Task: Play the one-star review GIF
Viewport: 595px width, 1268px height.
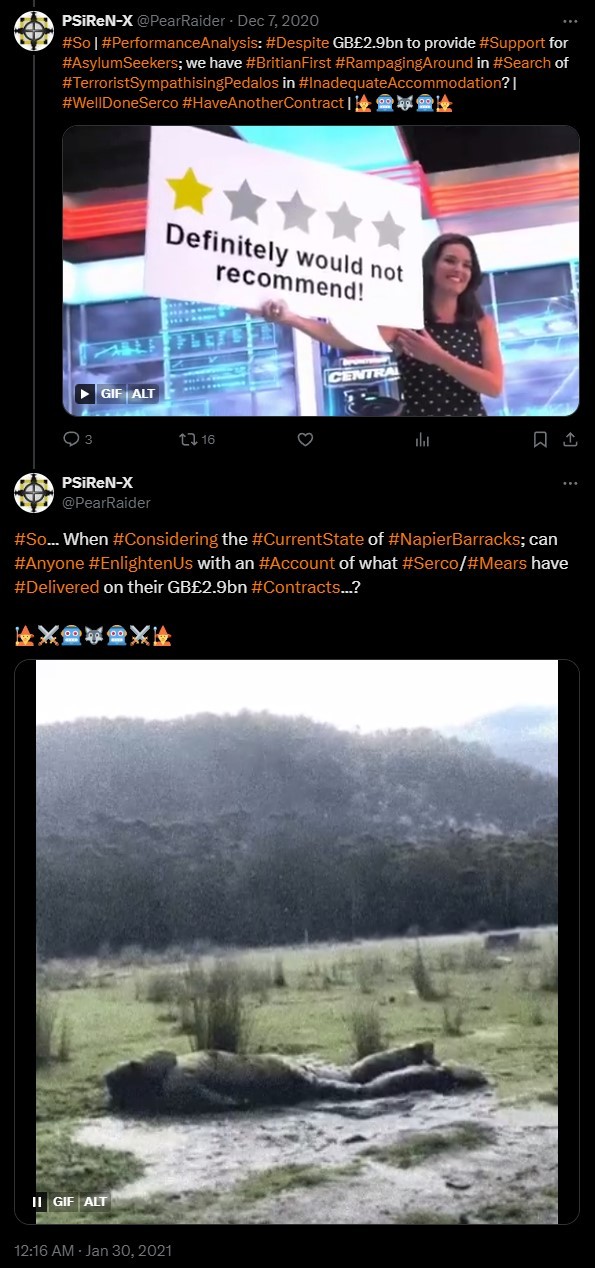Action: point(86,393)
